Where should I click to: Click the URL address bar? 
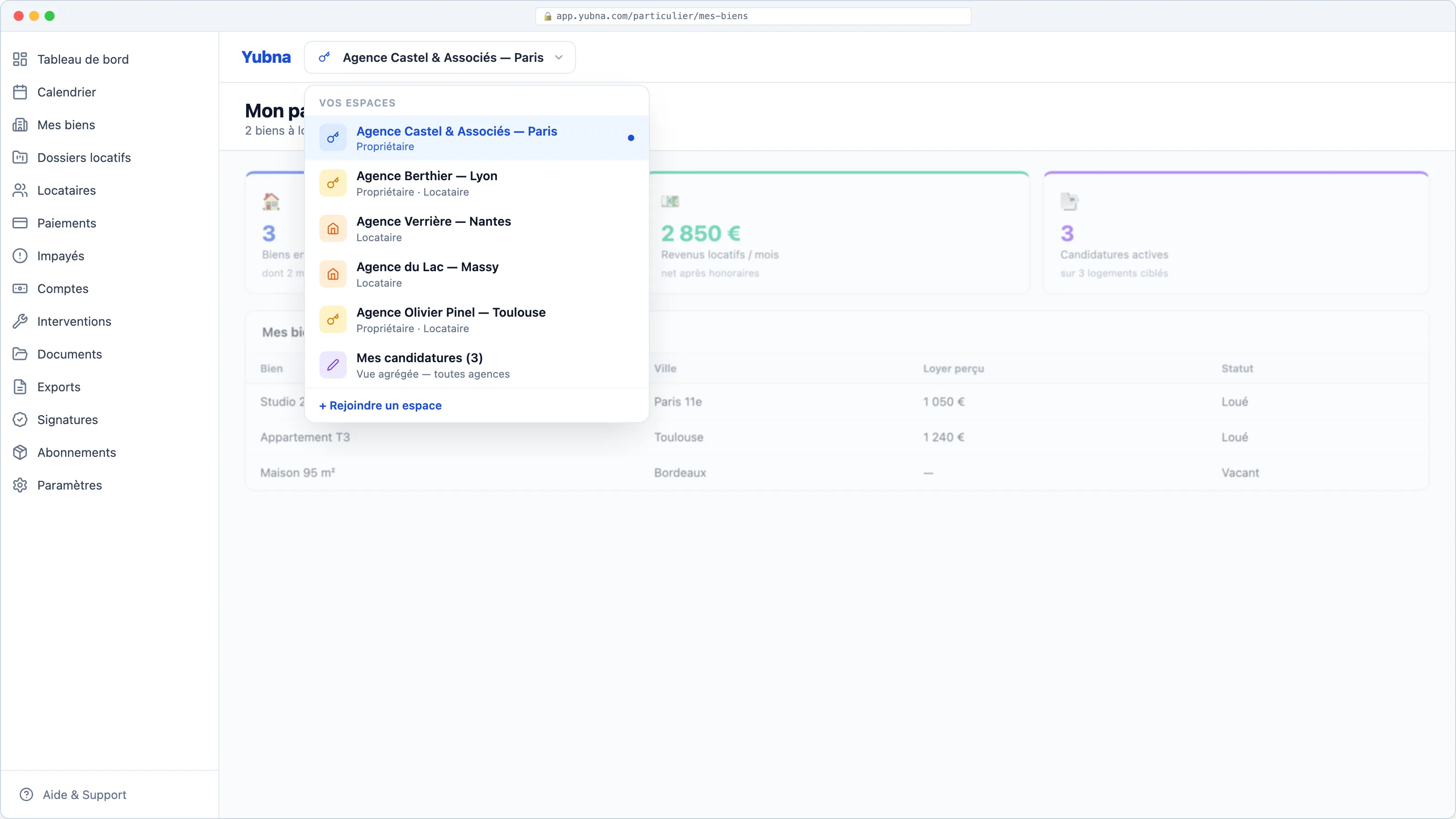click(x=753, y=16)
